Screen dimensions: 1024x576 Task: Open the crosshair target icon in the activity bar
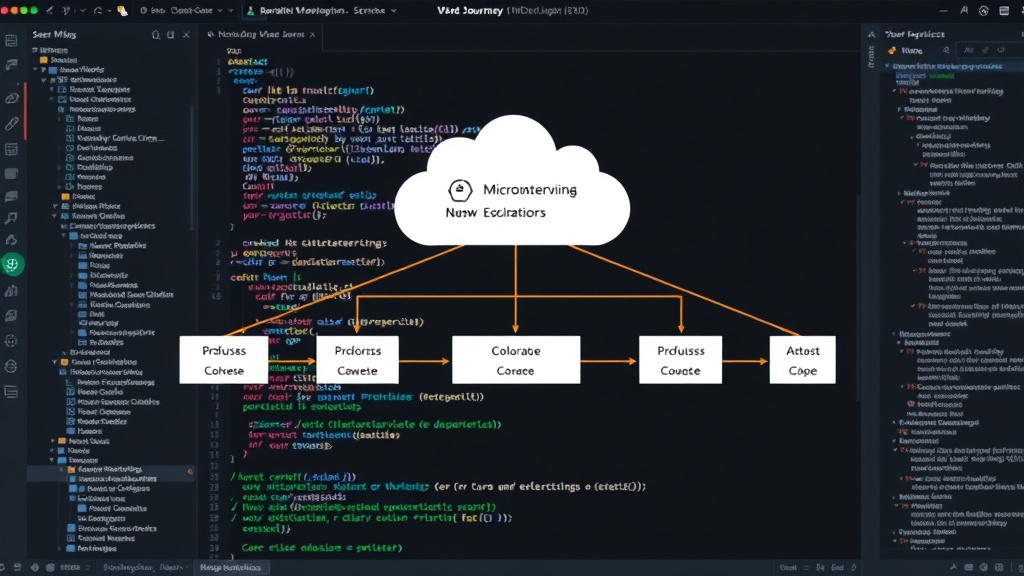tap(11, 340)
